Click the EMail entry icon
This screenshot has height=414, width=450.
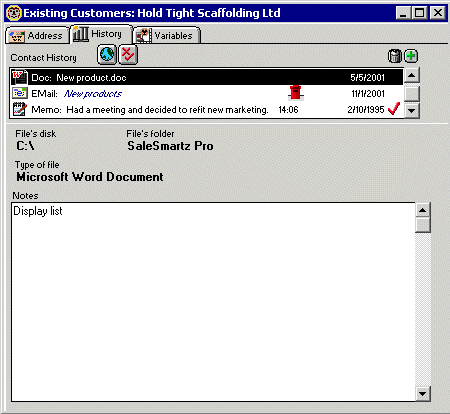point(19,93)
